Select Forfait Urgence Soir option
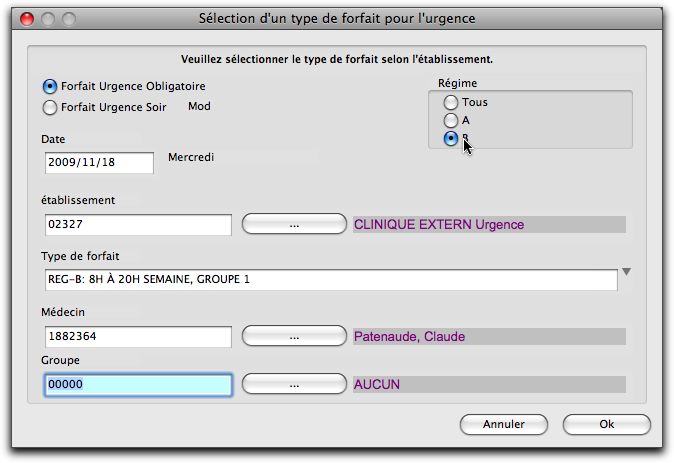This screenshot has height=463, width=674. (x=50, y=107)
